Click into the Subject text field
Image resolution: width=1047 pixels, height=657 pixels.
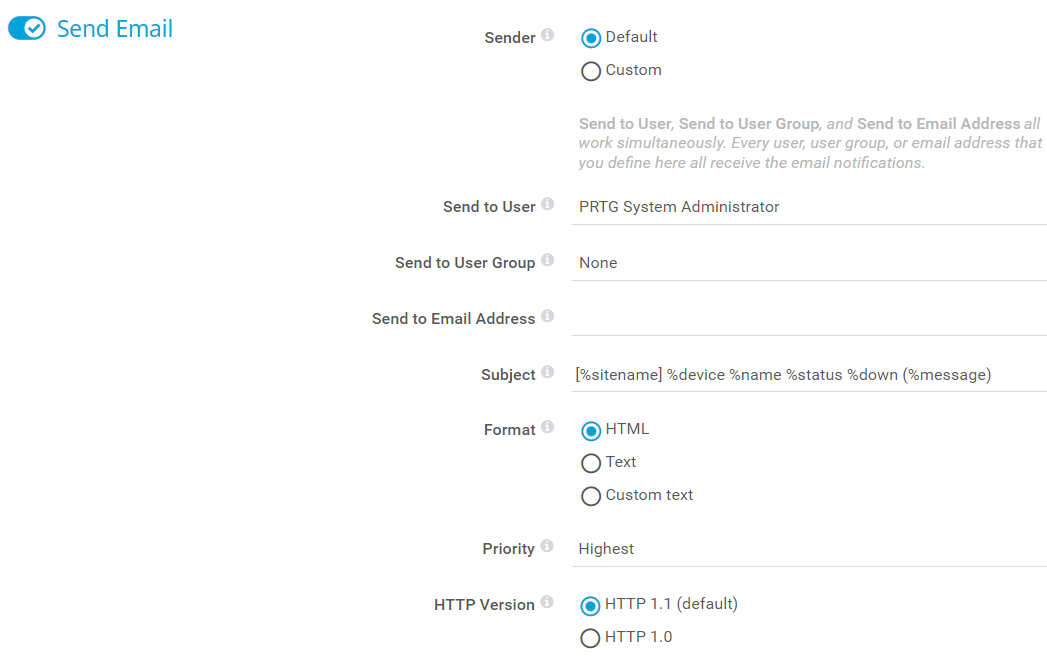(x=810, y=375)
